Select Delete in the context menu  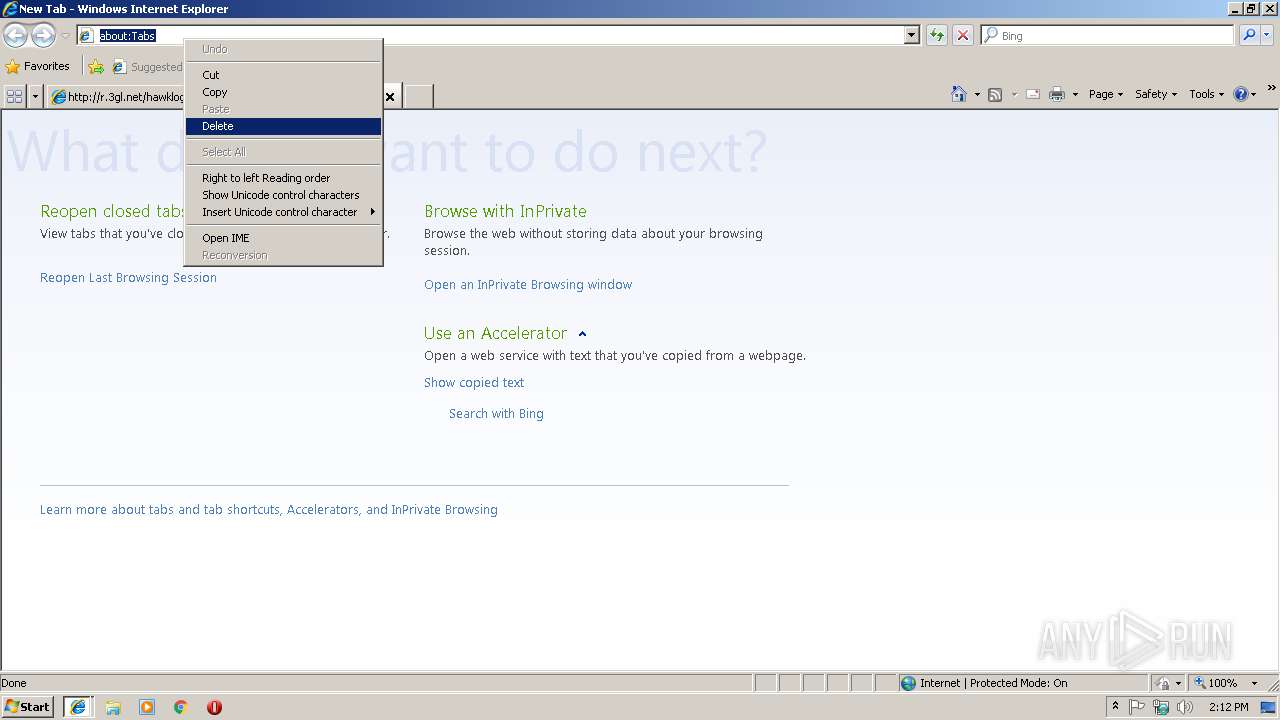283,126
